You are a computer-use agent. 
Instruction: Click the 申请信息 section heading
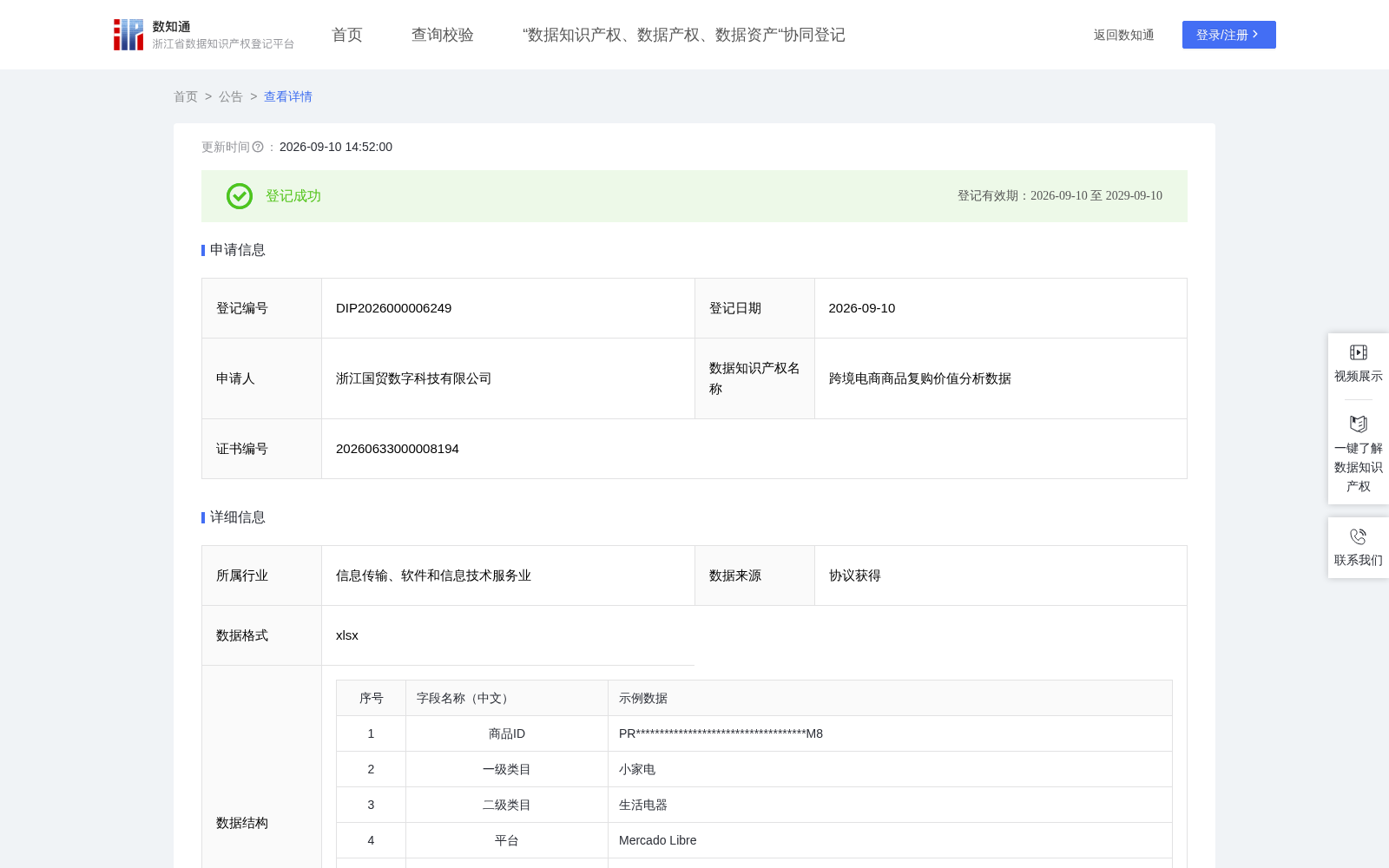click(238, 250)
